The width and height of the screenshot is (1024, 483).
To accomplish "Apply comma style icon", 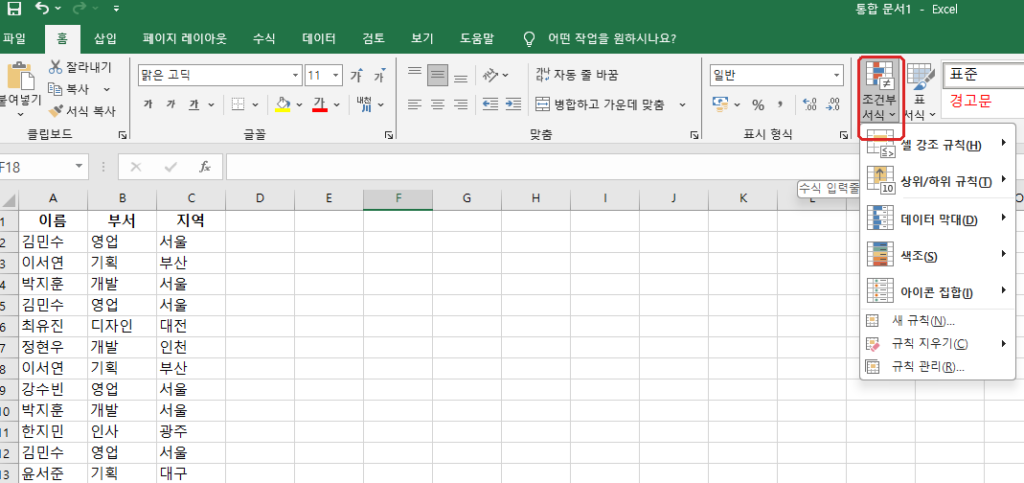I will tap(780, 104).
